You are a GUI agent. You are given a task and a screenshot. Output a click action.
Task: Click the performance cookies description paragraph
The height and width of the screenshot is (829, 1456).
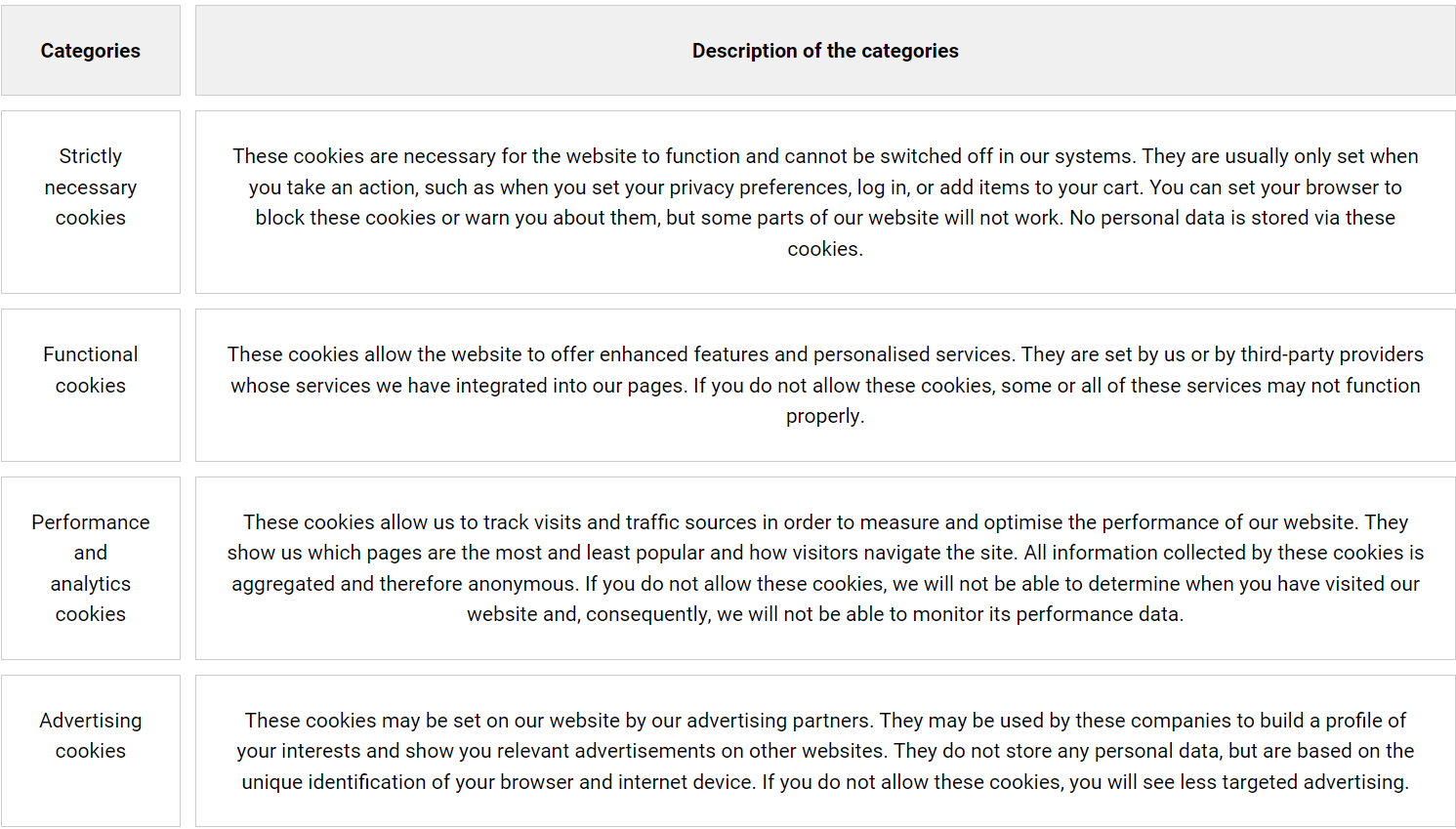tap(825, 568)
